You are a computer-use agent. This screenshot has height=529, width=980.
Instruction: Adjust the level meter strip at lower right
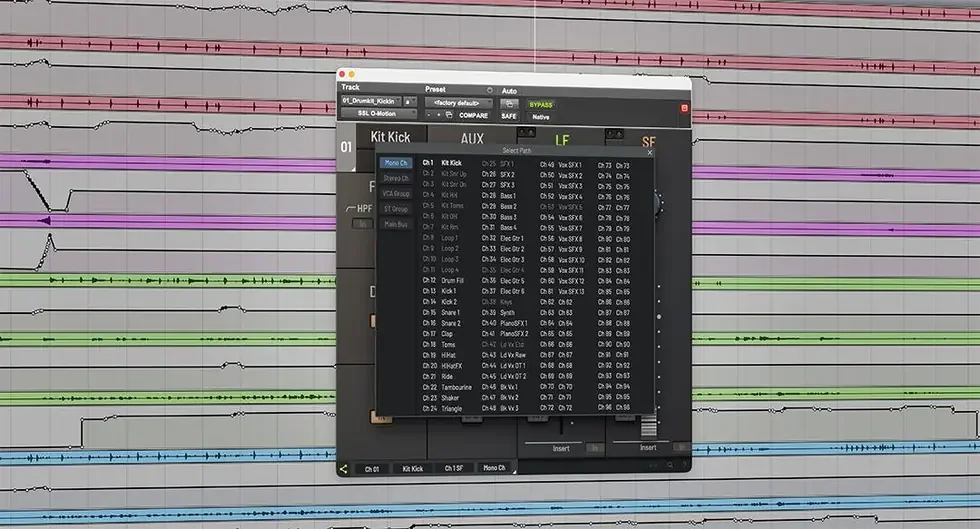click(x=649, y=425)
